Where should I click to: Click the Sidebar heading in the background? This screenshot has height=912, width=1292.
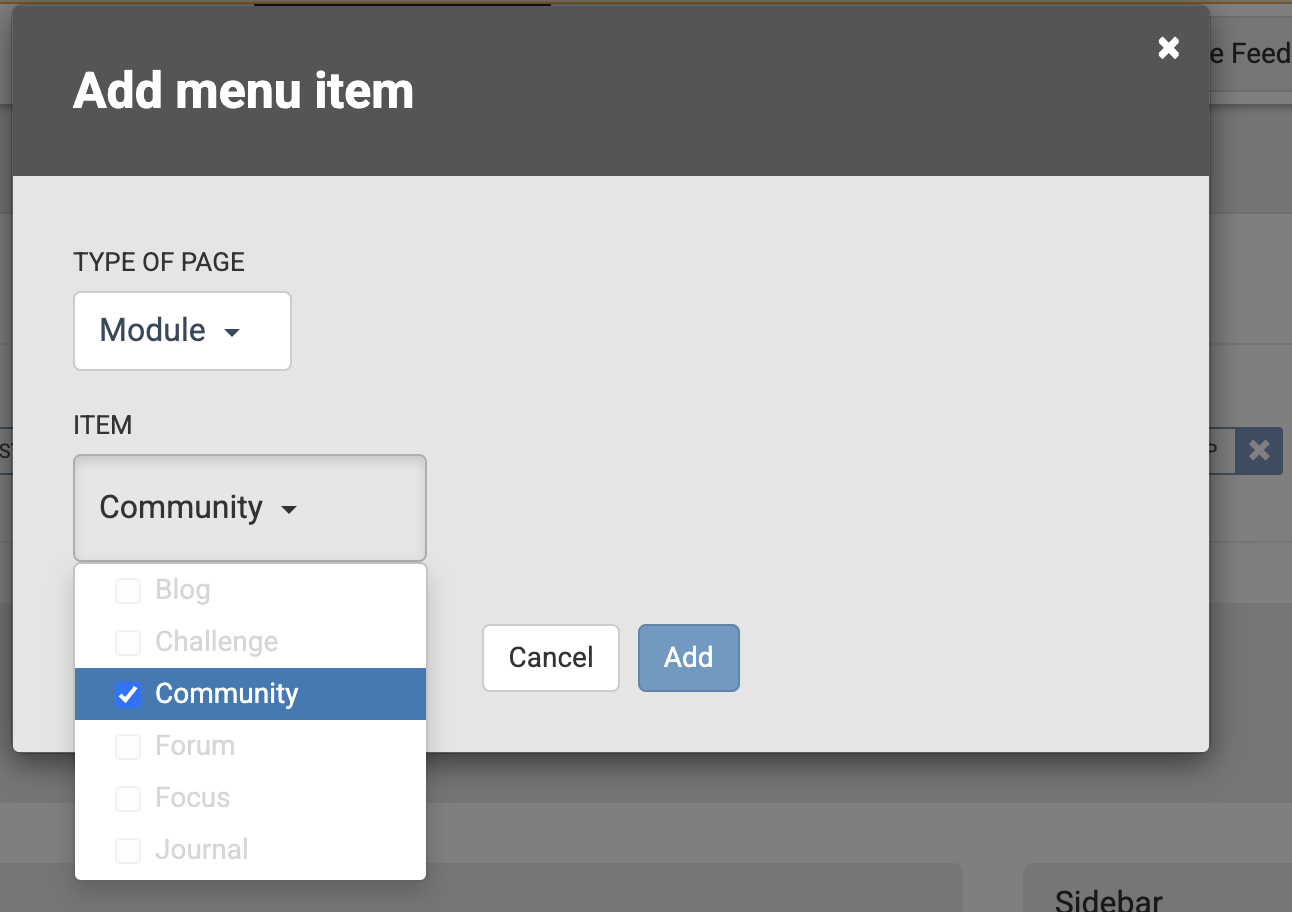(x=1108, y=900)
